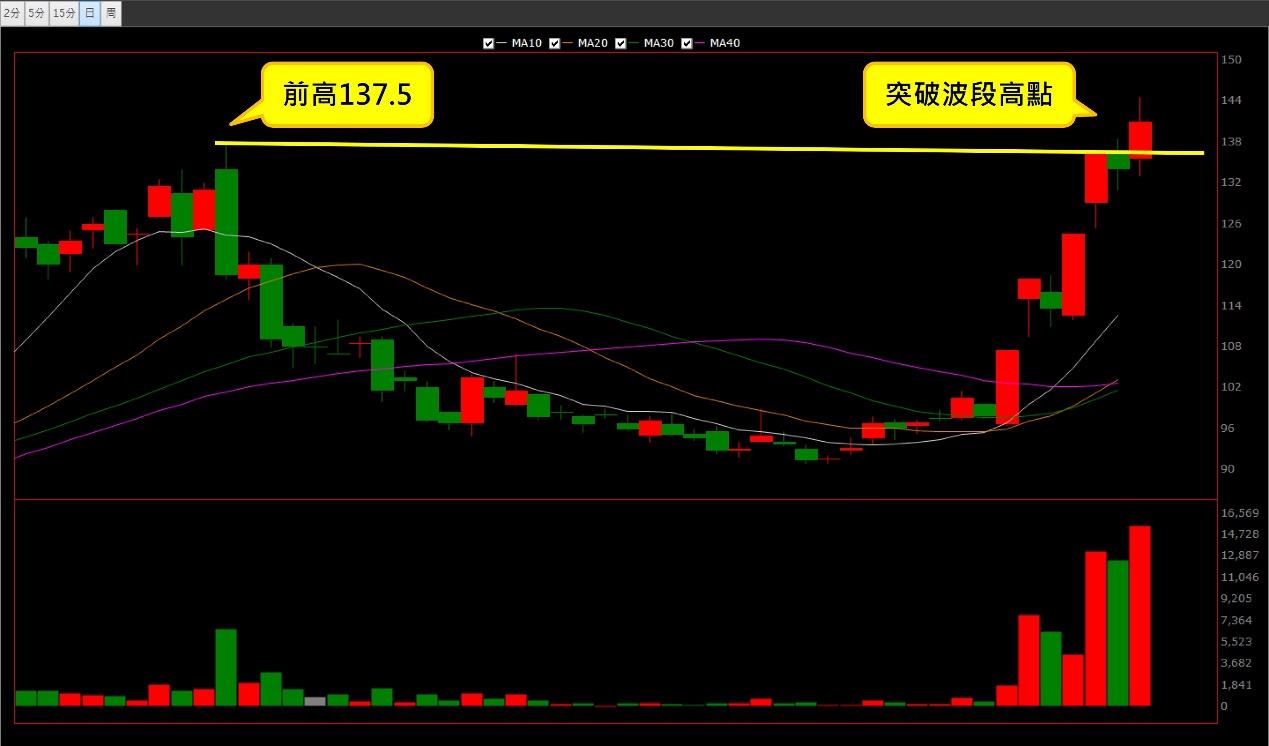Image resolution: width=1269 pixels, height=746 pixels.
Task: Select the 日 daily chart tab
Action: 89,13
